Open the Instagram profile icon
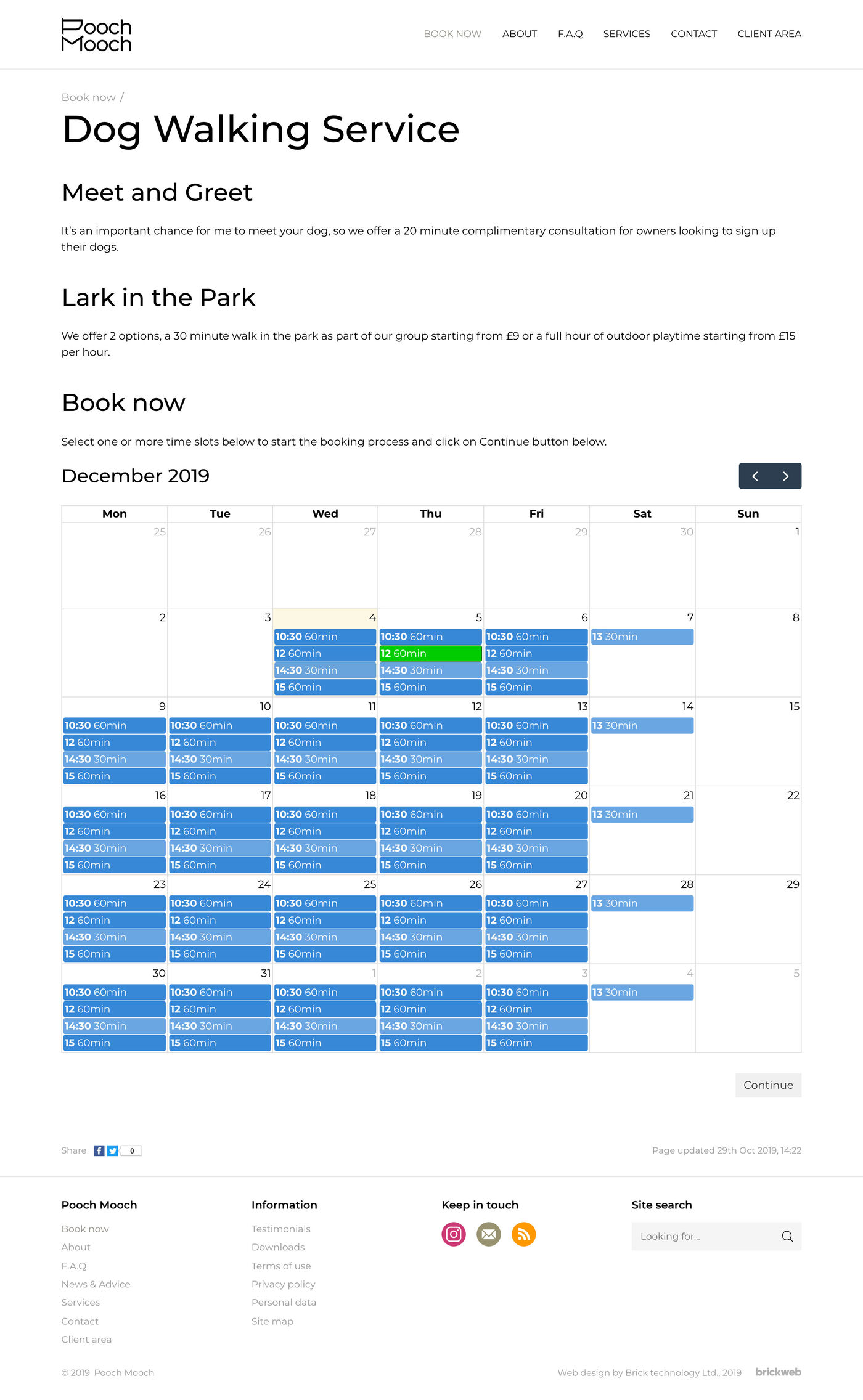Screen dimensions: 863x1400 (x=454, y=1234)
